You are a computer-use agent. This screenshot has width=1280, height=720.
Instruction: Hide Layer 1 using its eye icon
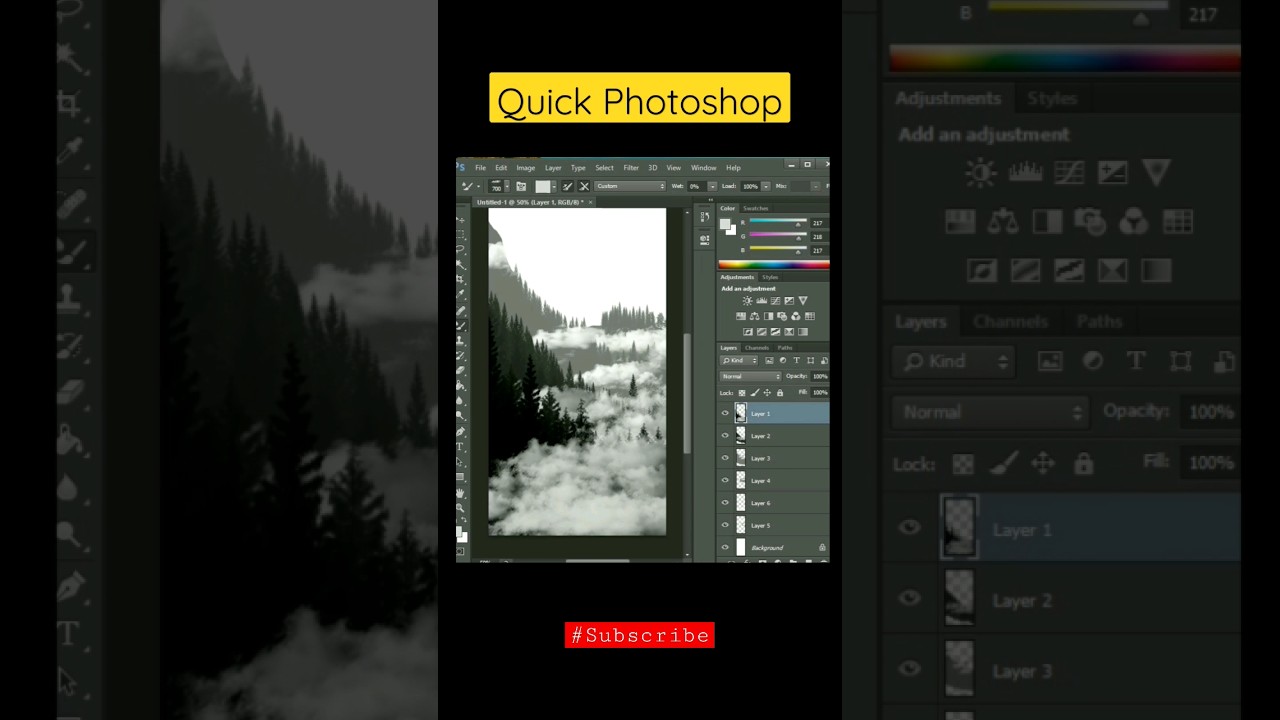click(725, 413)
